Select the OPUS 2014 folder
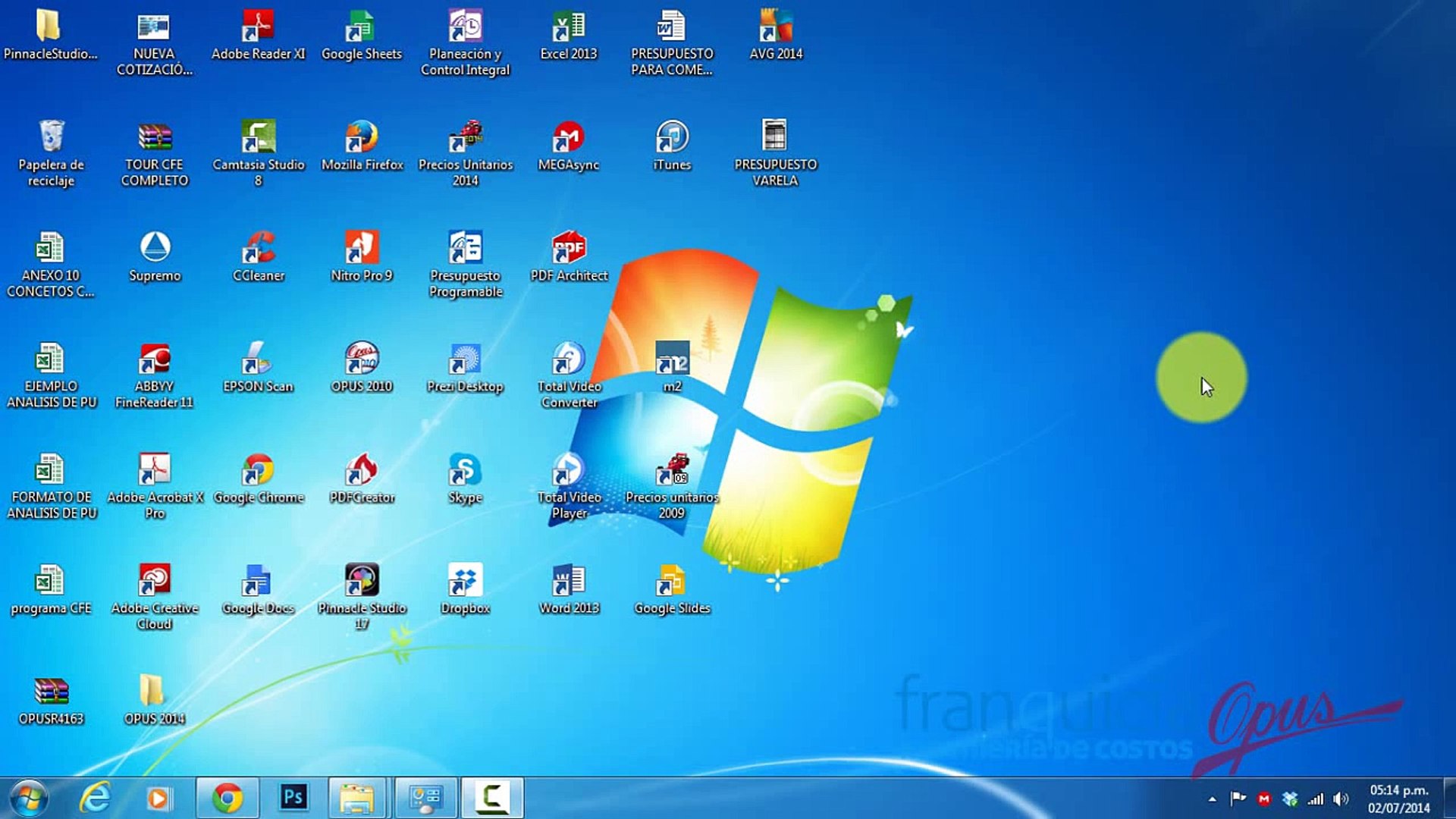Image resolution: width=1456 pixels, height=819 pixels. tap(154, 692)
